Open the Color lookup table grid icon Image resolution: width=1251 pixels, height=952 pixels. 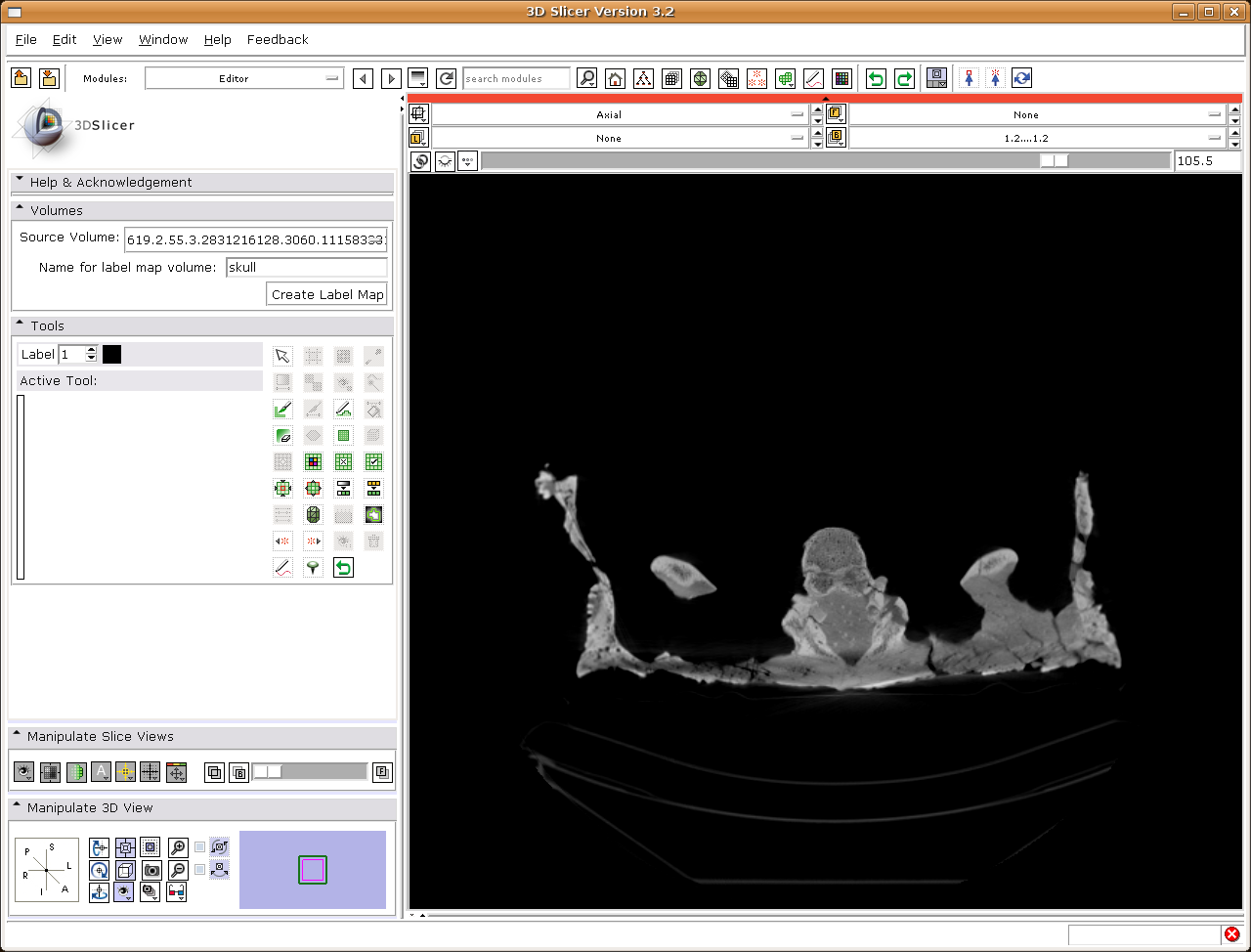click(x=841, y=78)
